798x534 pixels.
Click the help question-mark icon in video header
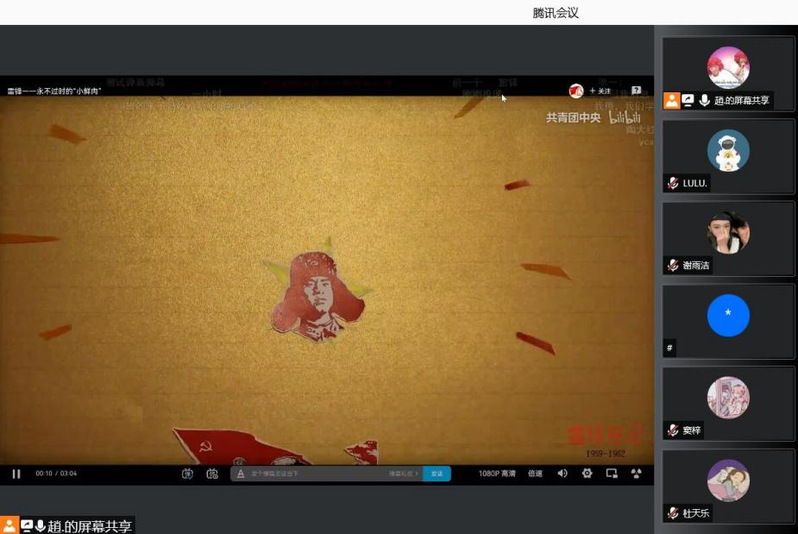[636, 90]
